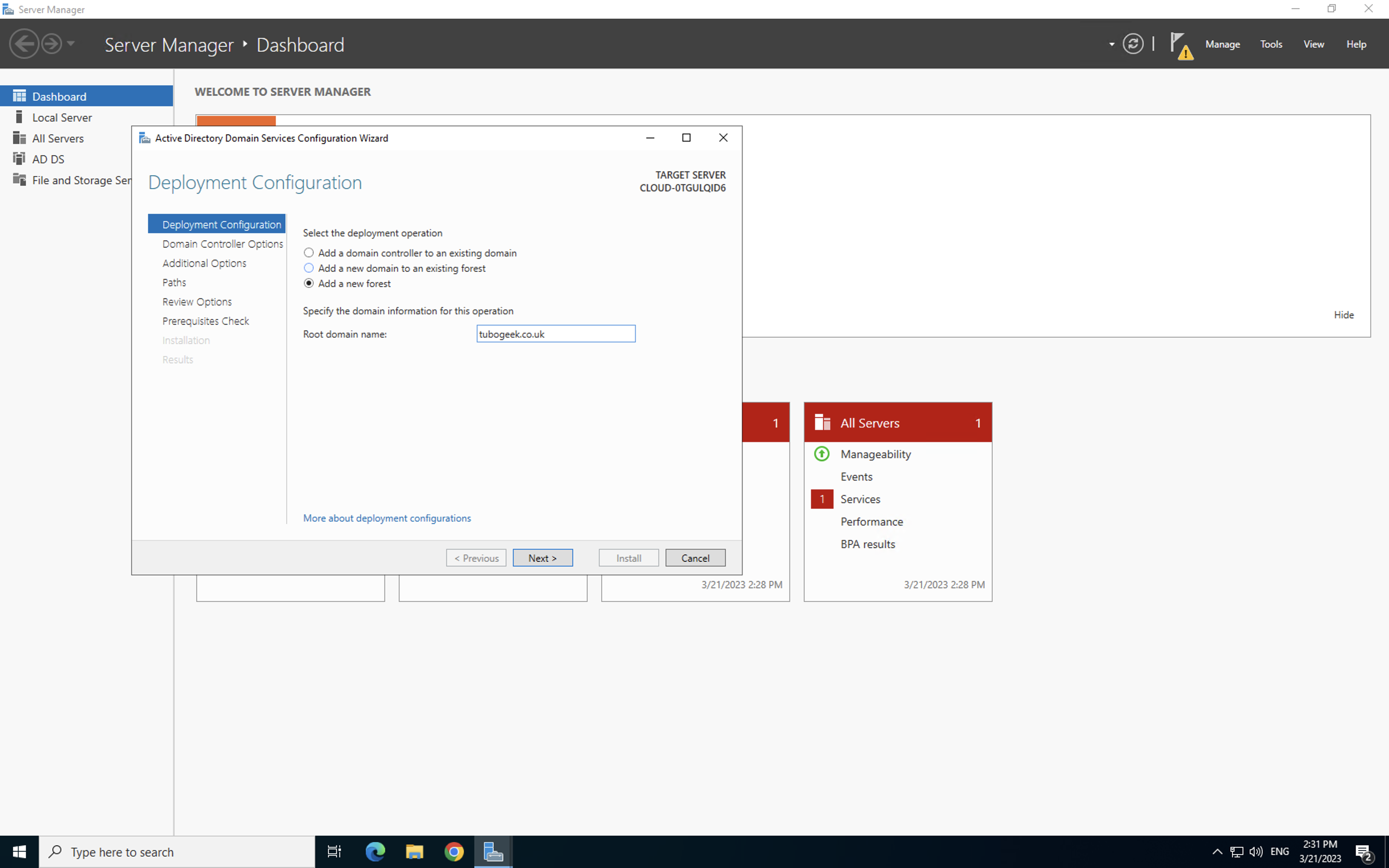Open Manageability in All Servers tile
1389x868 pixels.
pyautogui.click(x=875, y=454)
